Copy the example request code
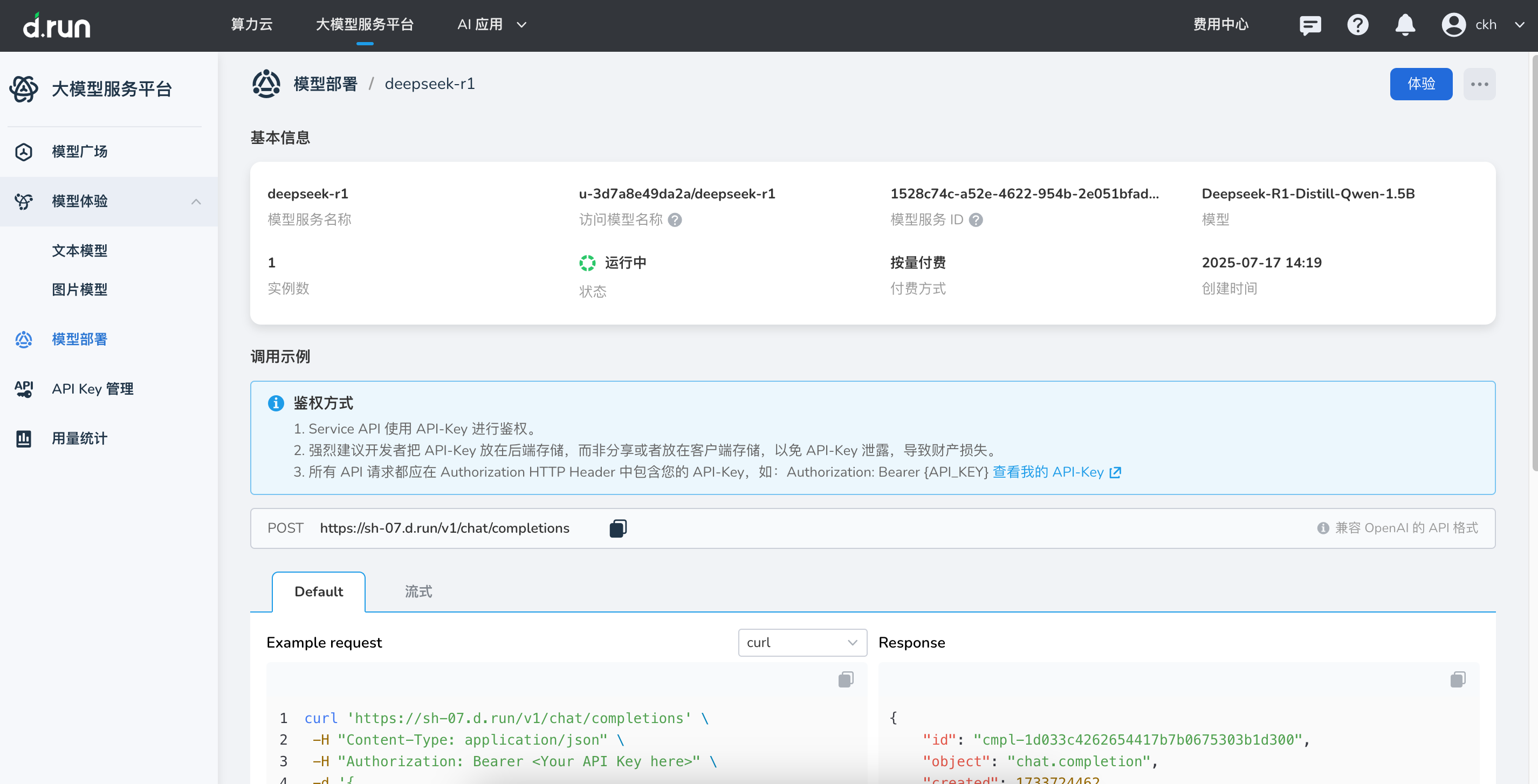This screenshot has height=784, width=1538. pyautogui.click(x=846, y=679)
